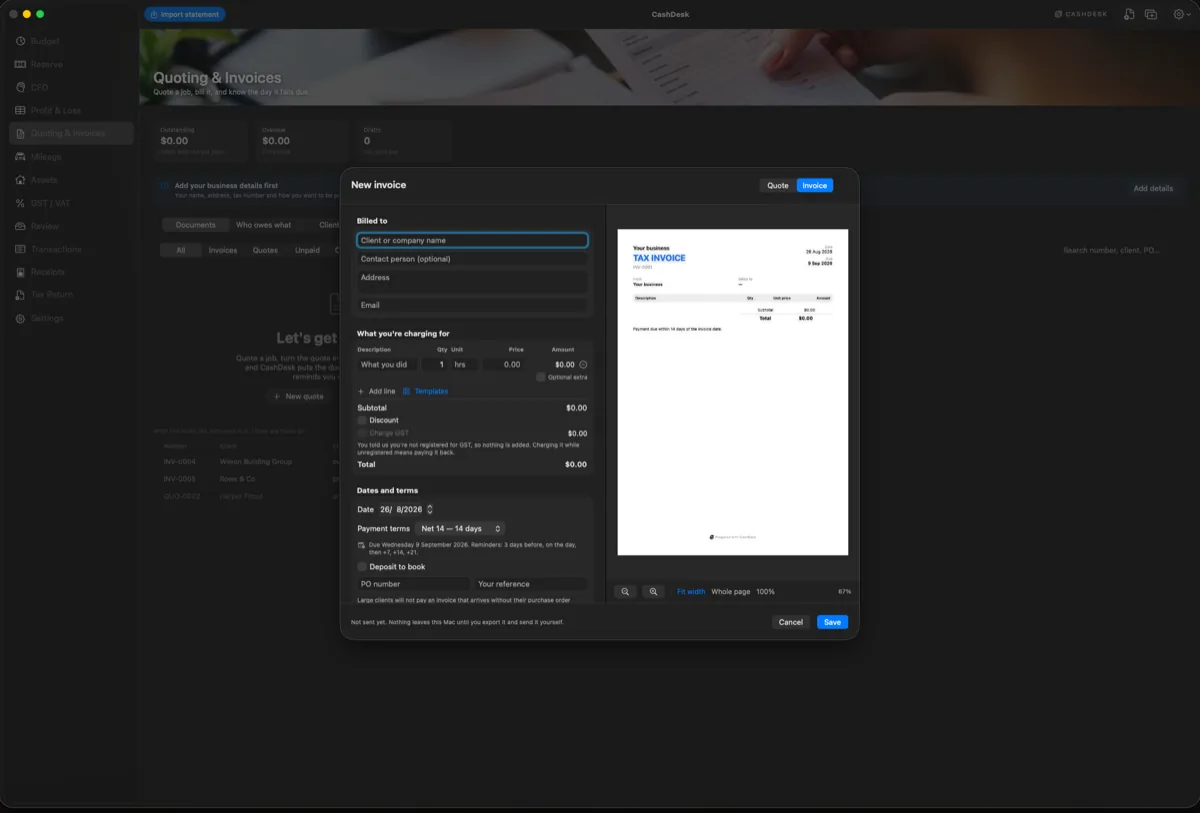Screen dimensions: 1200x813
Task: Click the hrs unit field
Action: pos(465,365)
